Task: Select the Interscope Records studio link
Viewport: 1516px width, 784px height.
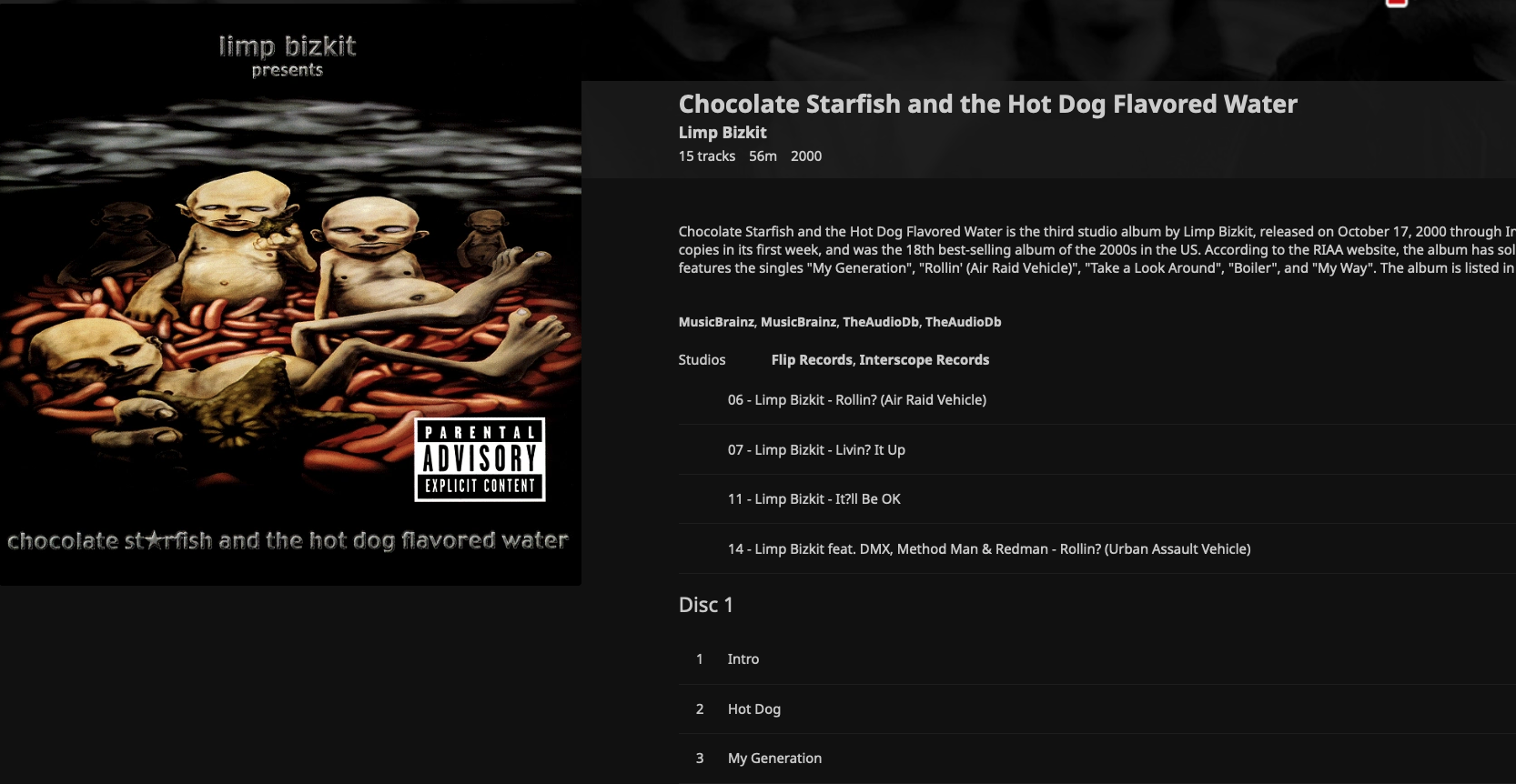Action: 924,360
